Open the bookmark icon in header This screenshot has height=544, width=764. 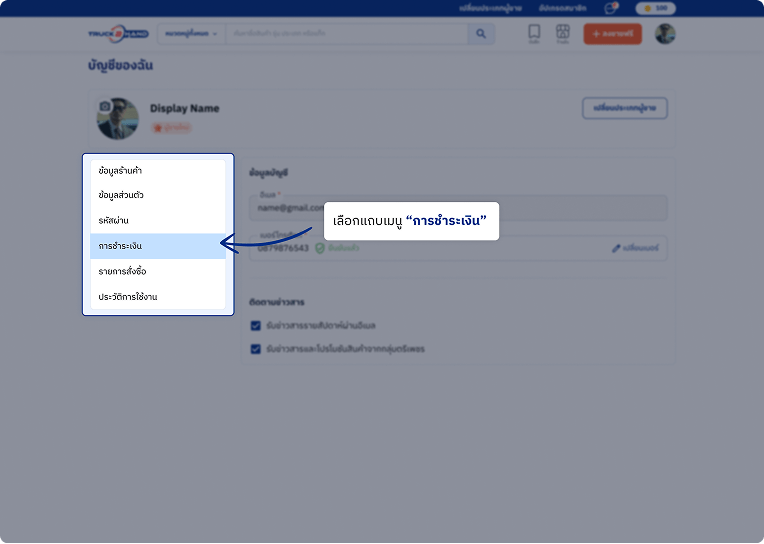pyautogui.click(x=534, y=32)
